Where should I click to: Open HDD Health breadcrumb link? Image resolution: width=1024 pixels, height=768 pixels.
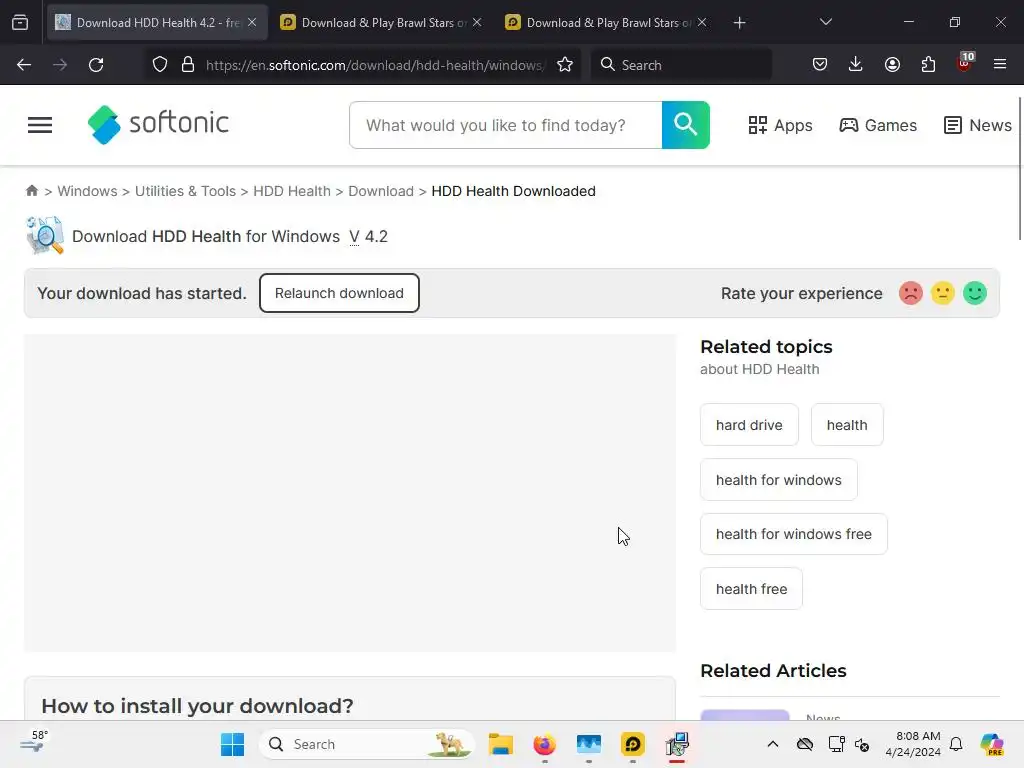click(x=292, y=191)
